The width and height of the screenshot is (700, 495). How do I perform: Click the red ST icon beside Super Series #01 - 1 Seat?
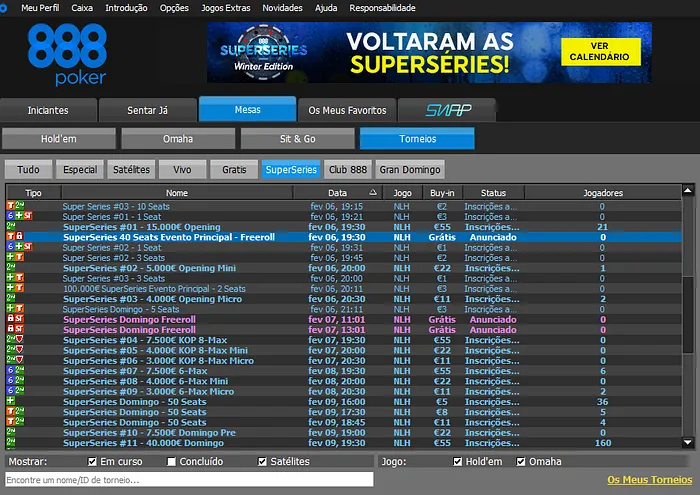pyautogui.click(x=28, y=216)
